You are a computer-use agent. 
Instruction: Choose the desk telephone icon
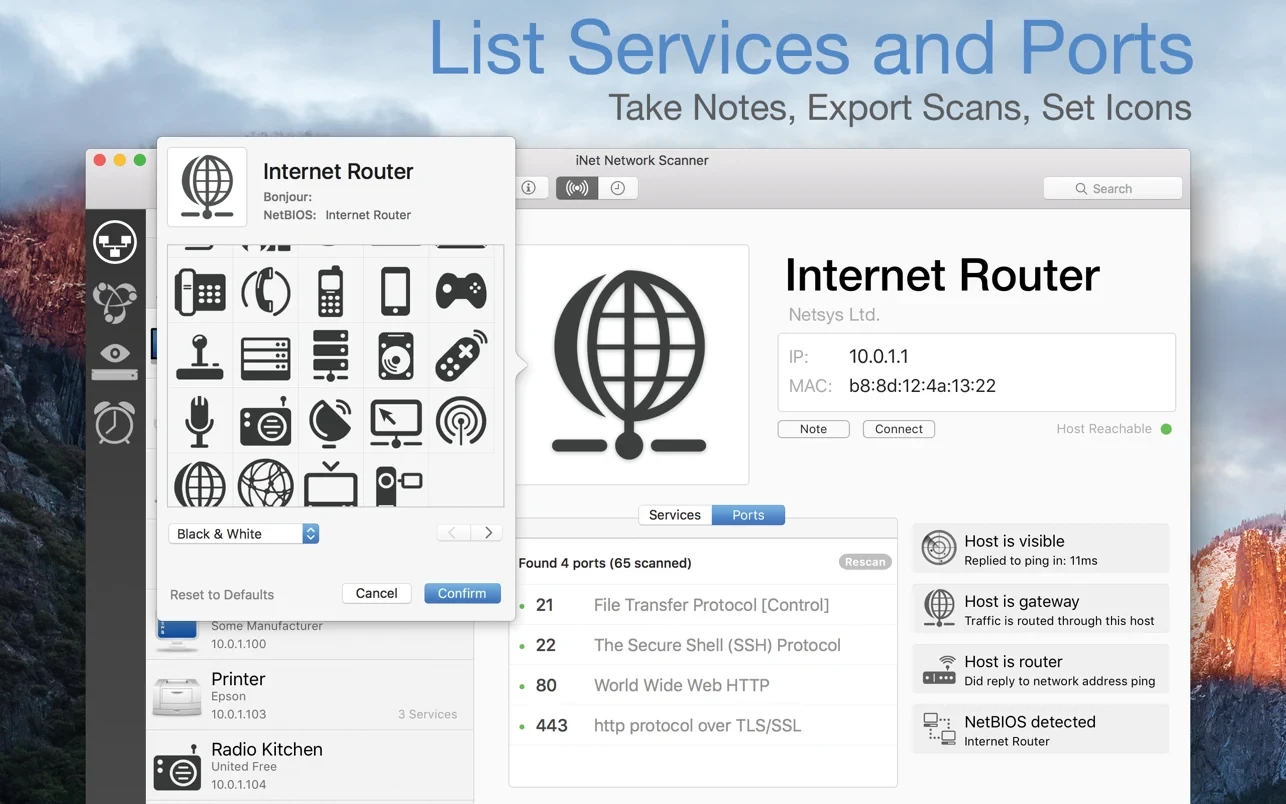200,292
